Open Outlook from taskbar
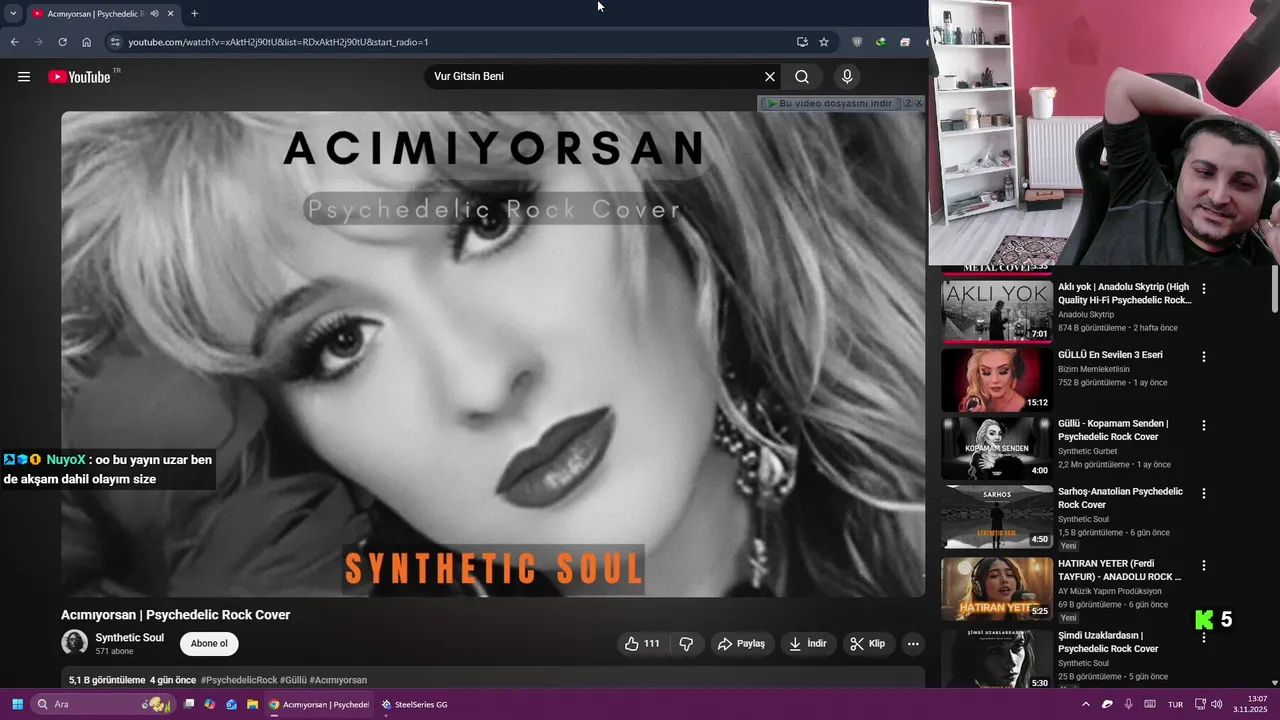Viewport: 1280px width, 720px height. point(232,704)
